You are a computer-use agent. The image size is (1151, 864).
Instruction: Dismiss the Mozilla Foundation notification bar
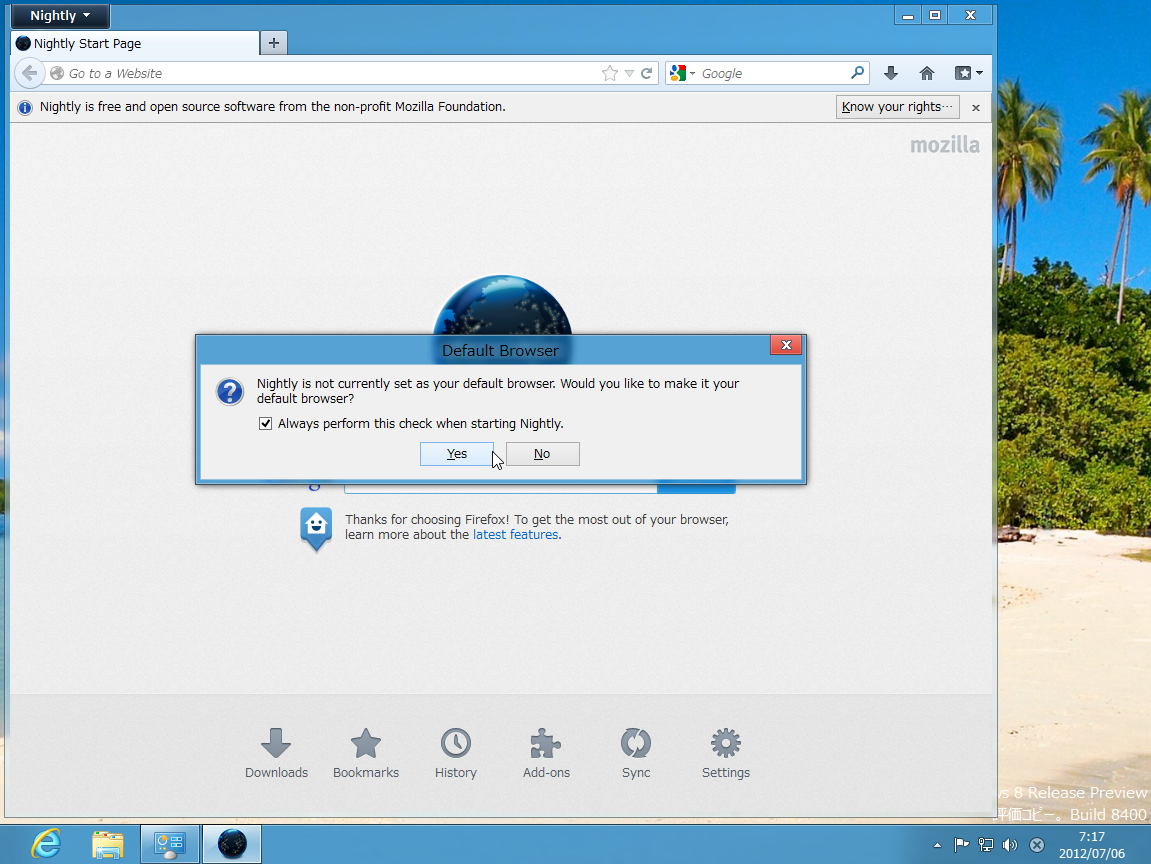[976, 108]
